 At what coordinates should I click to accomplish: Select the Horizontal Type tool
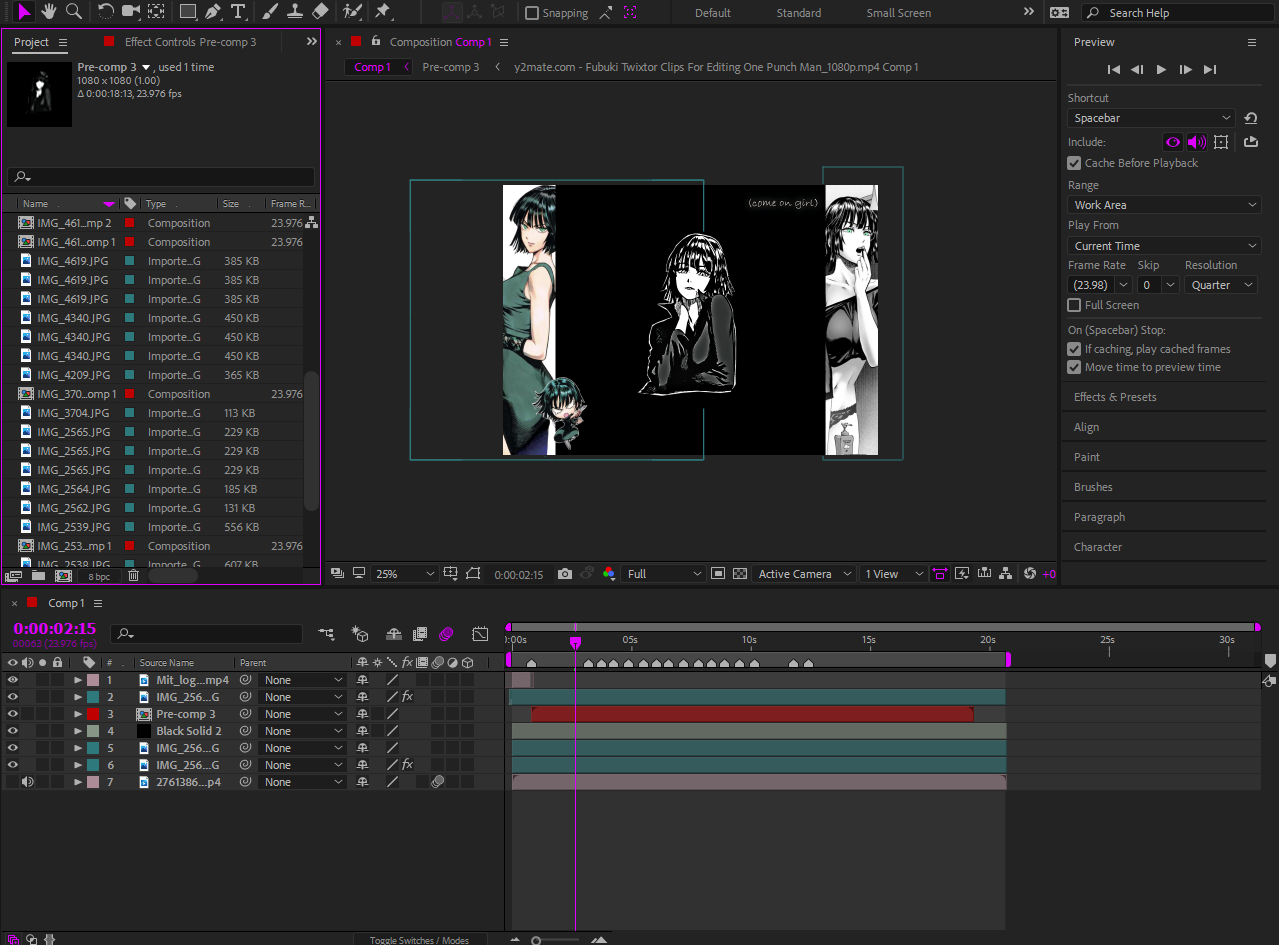238,12
